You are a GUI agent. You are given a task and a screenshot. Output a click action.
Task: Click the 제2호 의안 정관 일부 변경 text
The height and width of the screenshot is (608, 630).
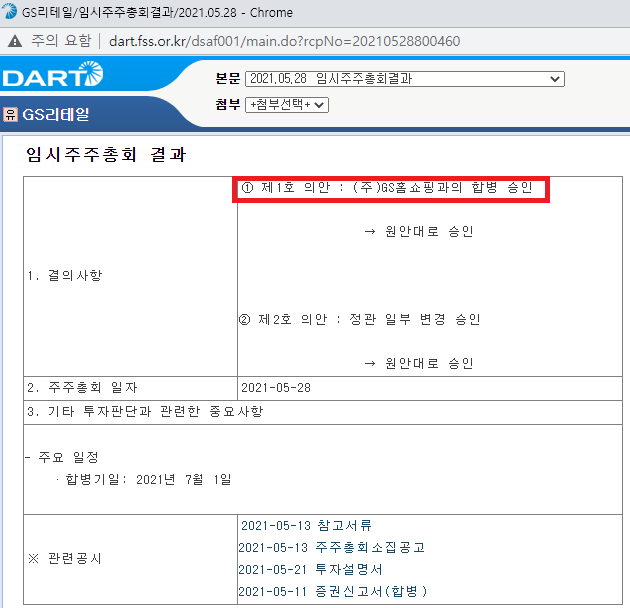point(360,319)
